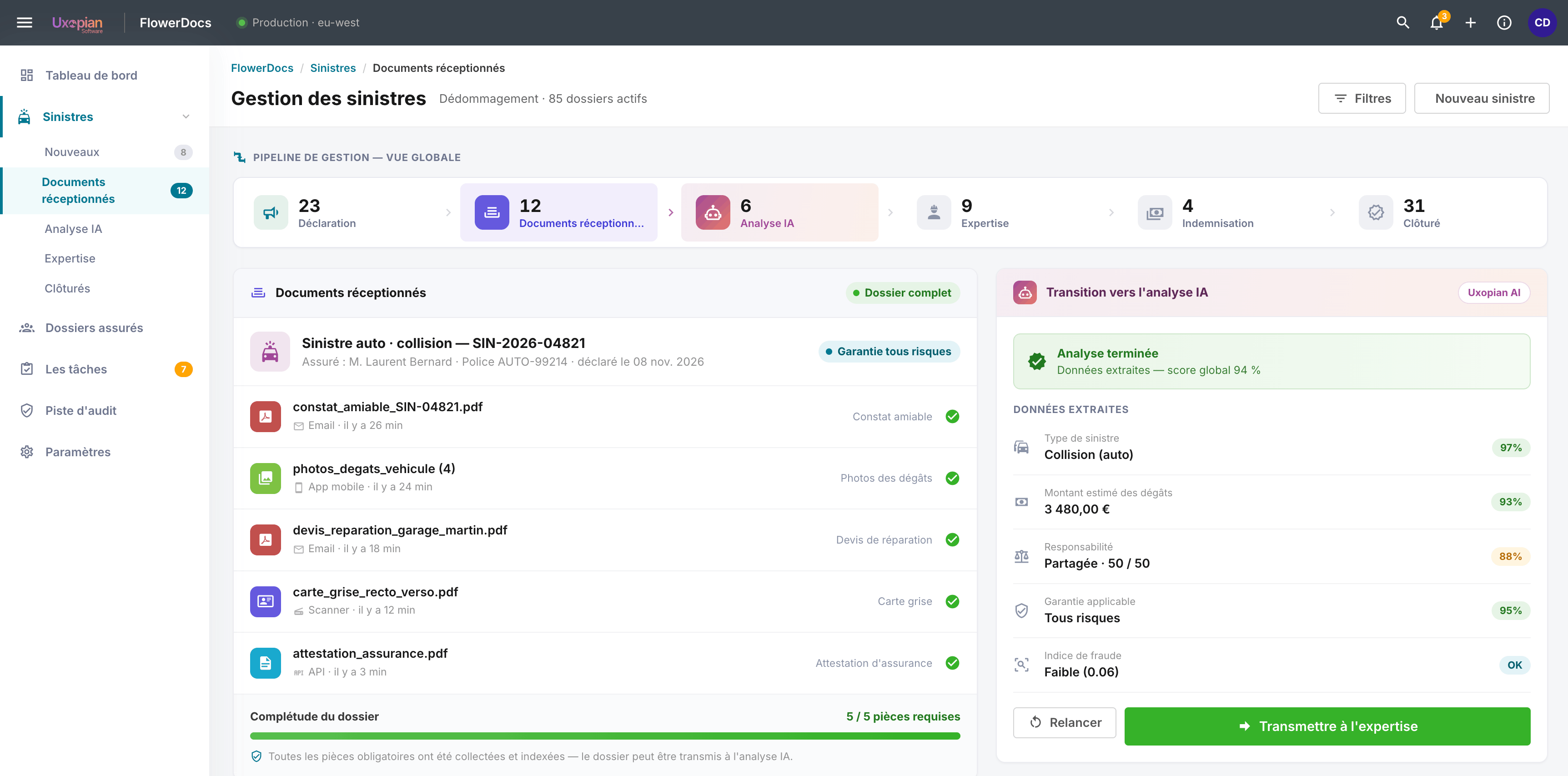Click the attestation_assurance document icon
Image resolution: width=1568 pixels, height=776 pixels.
[266, 663]
